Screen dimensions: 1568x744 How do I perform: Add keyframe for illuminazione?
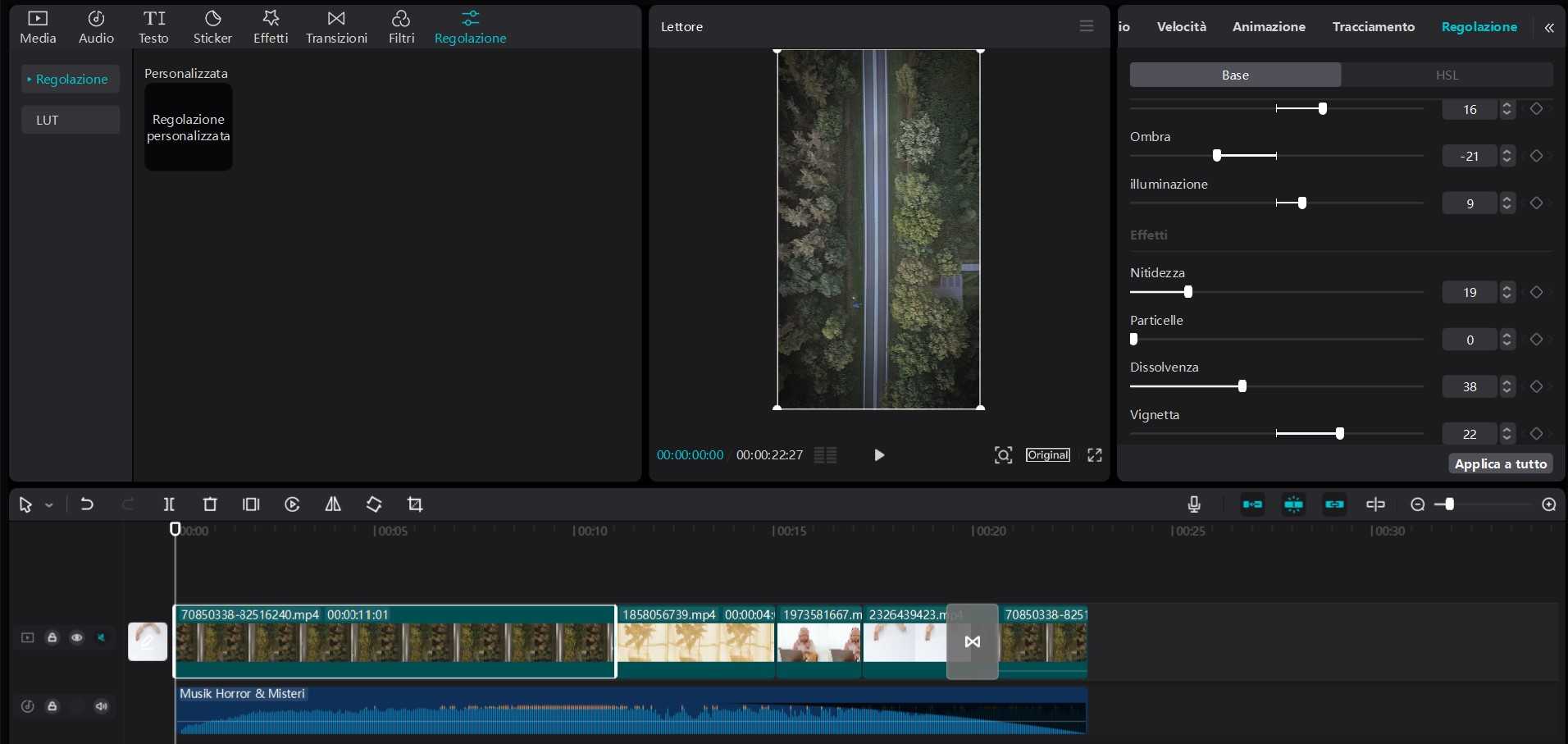(x=1537, y=203)
